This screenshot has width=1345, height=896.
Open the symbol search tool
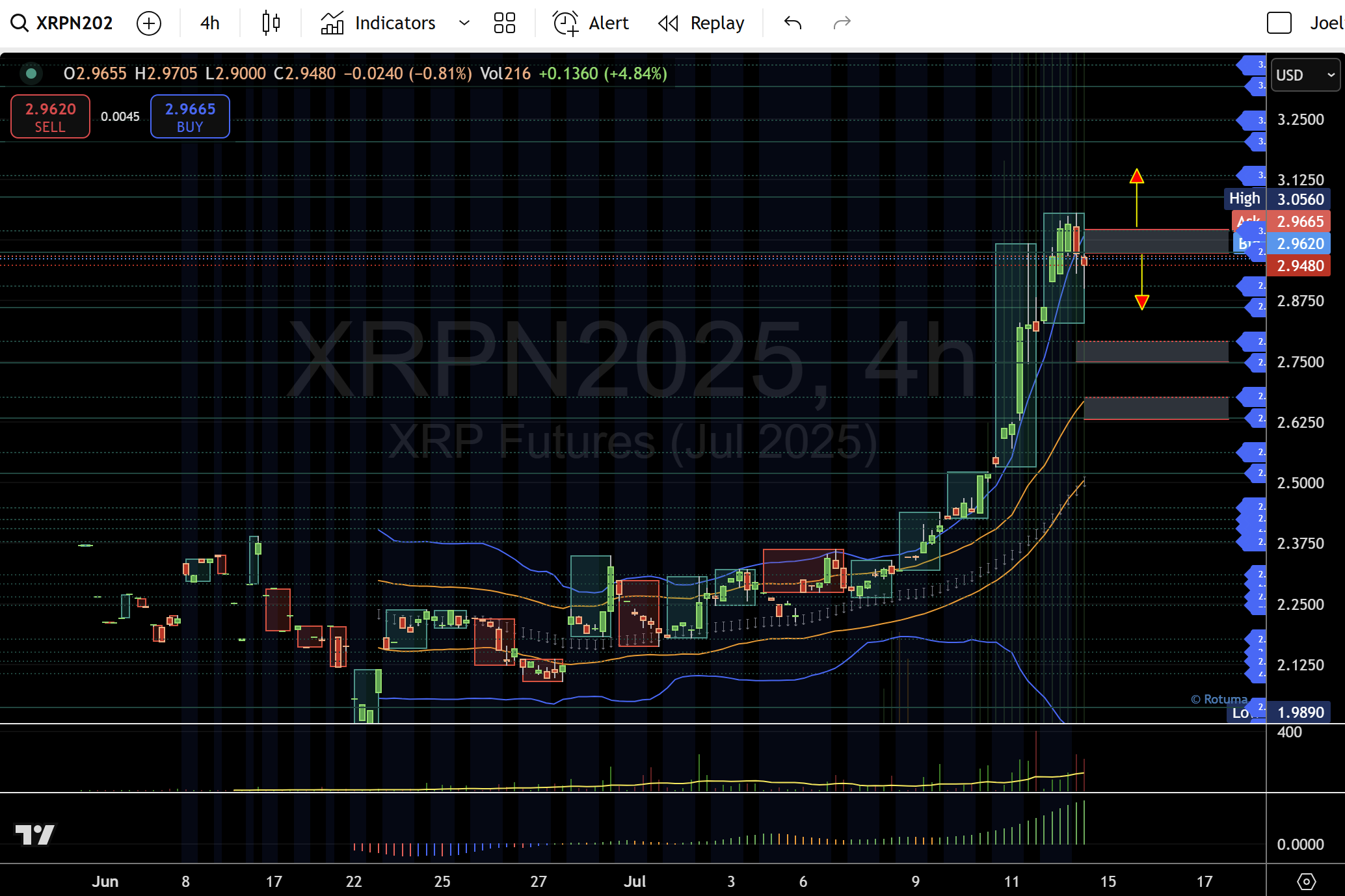click(20, 23)
